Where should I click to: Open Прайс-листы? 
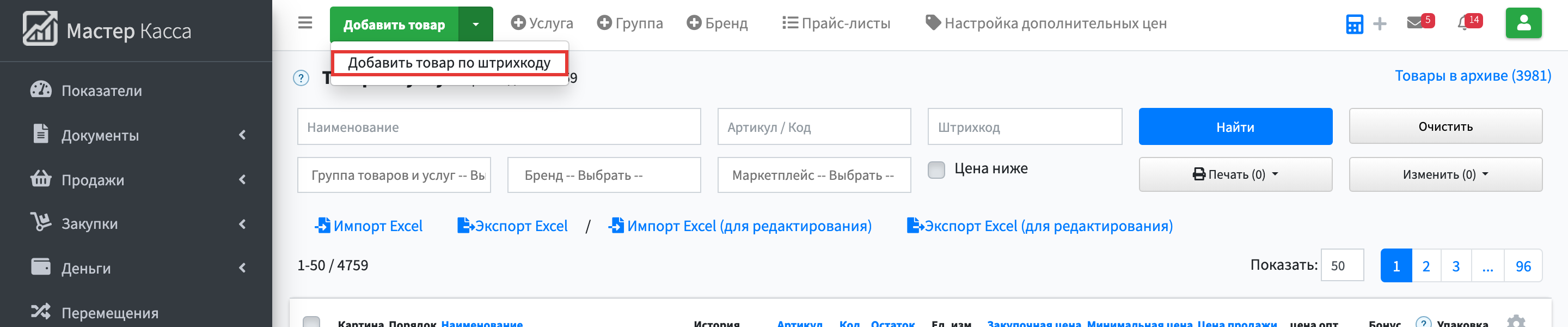pyautogui.click(x=836, y=23)
